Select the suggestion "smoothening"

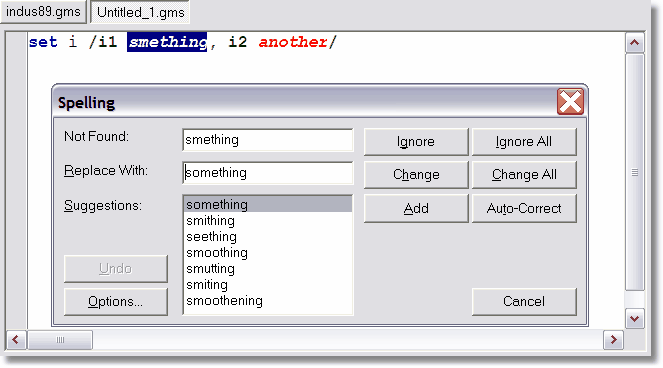click(268, 301)
